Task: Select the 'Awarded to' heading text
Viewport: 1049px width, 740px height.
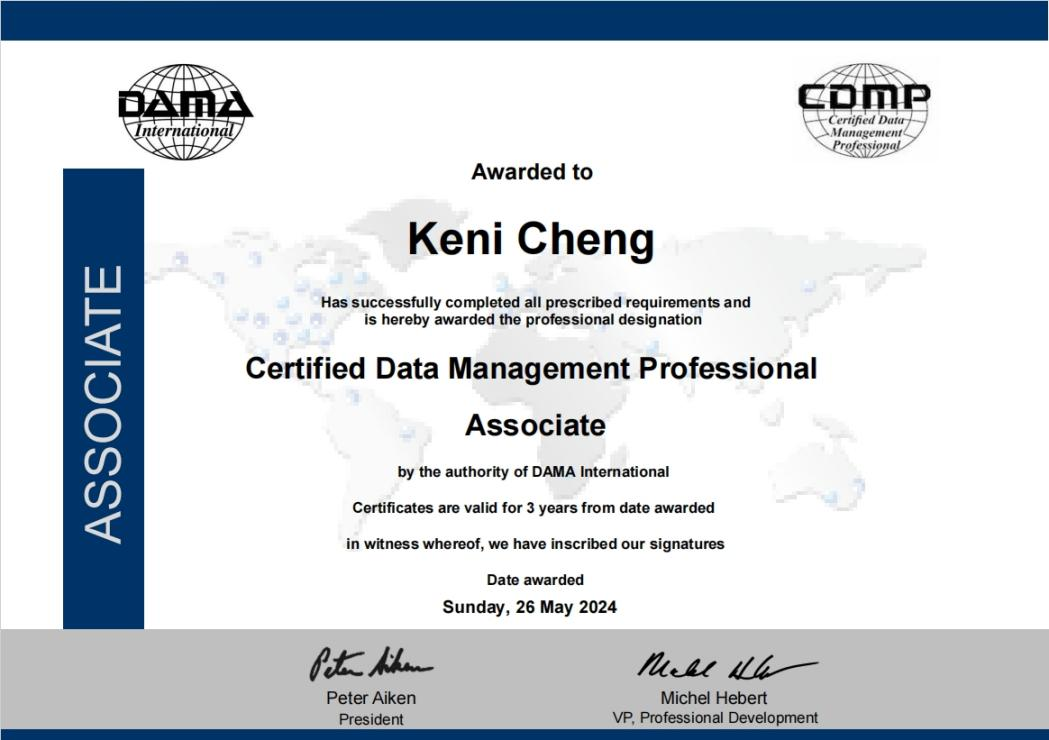Action: 532,172
